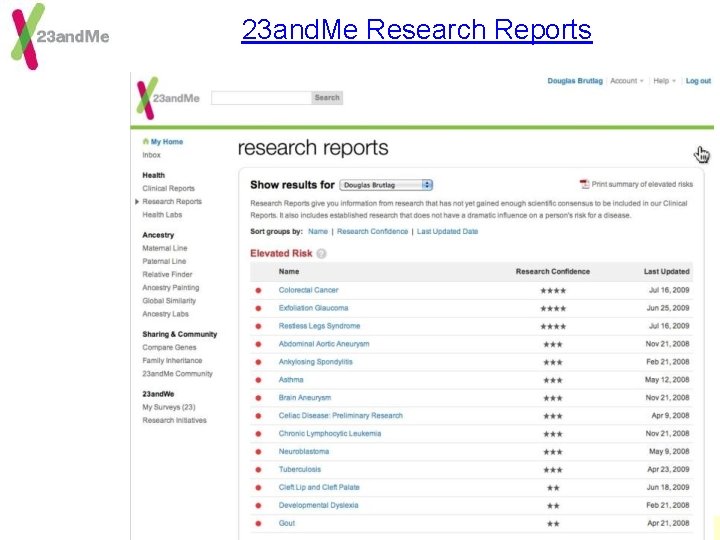Open Family Inheritance in sidebar

(x=172, y=360)
